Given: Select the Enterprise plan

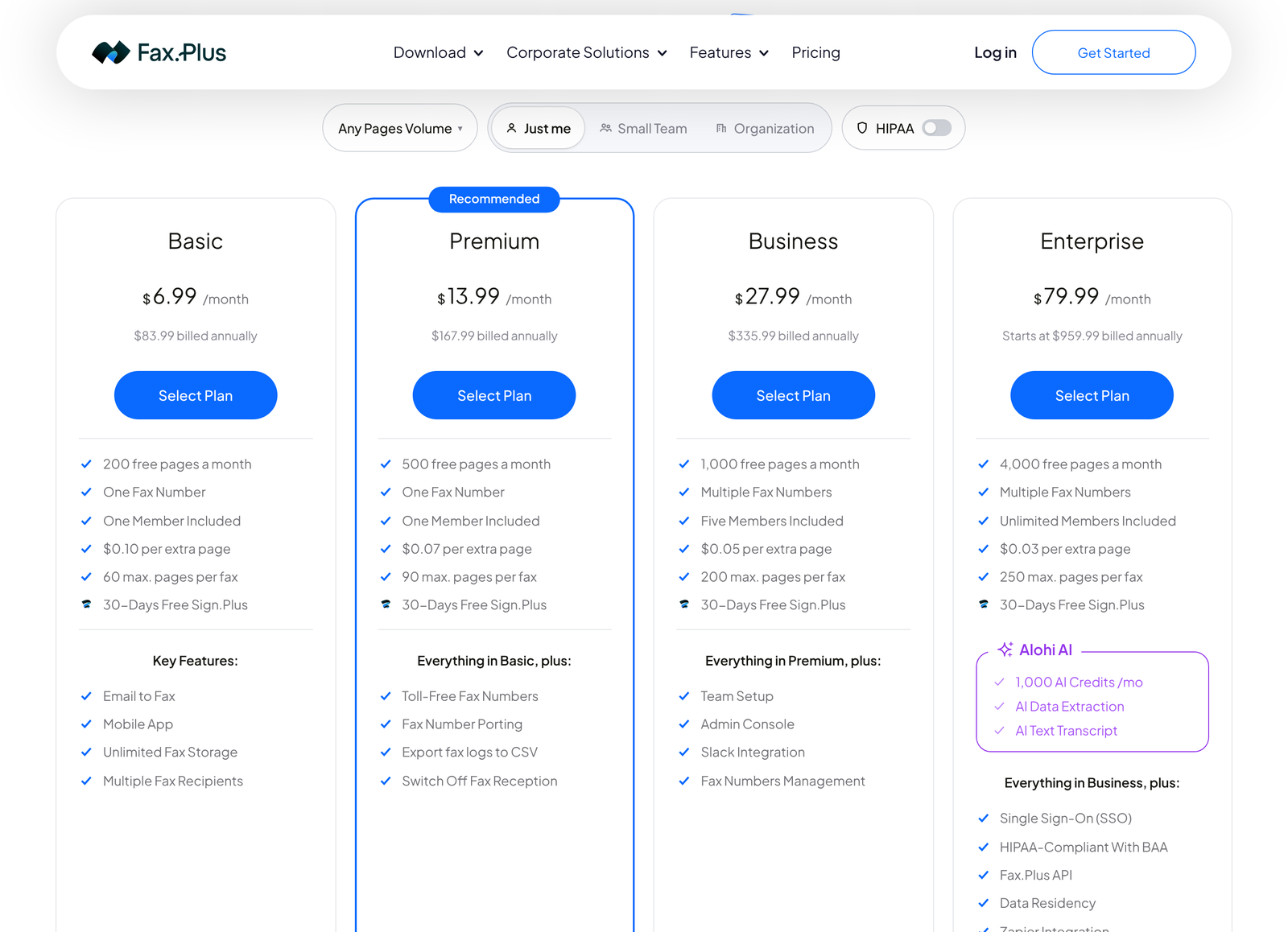Looking at the screenshot, I should pos(1092,395).
